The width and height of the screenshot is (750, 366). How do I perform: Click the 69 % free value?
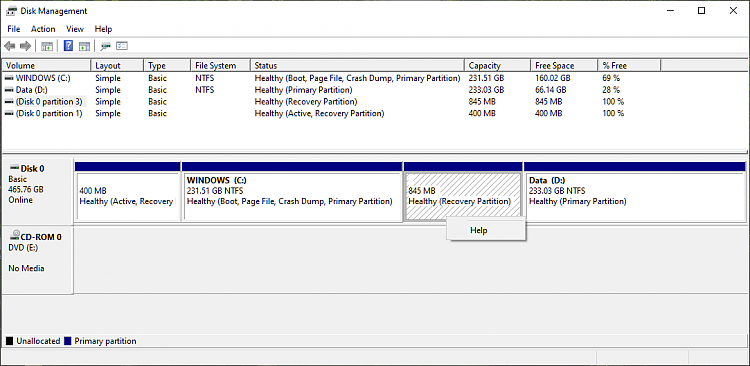[611, 78]
